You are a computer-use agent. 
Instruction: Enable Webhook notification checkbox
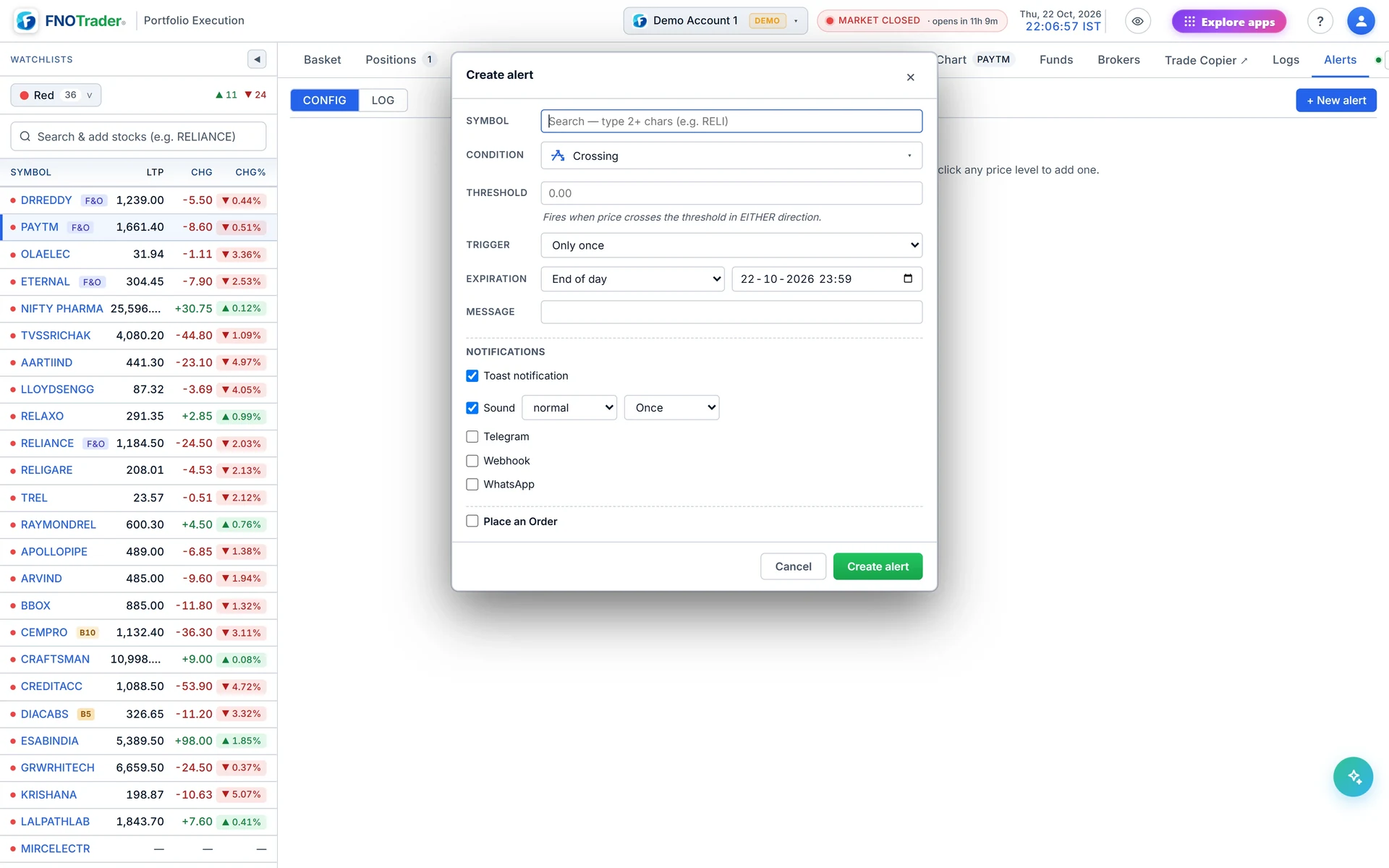(x=472, y=461)
